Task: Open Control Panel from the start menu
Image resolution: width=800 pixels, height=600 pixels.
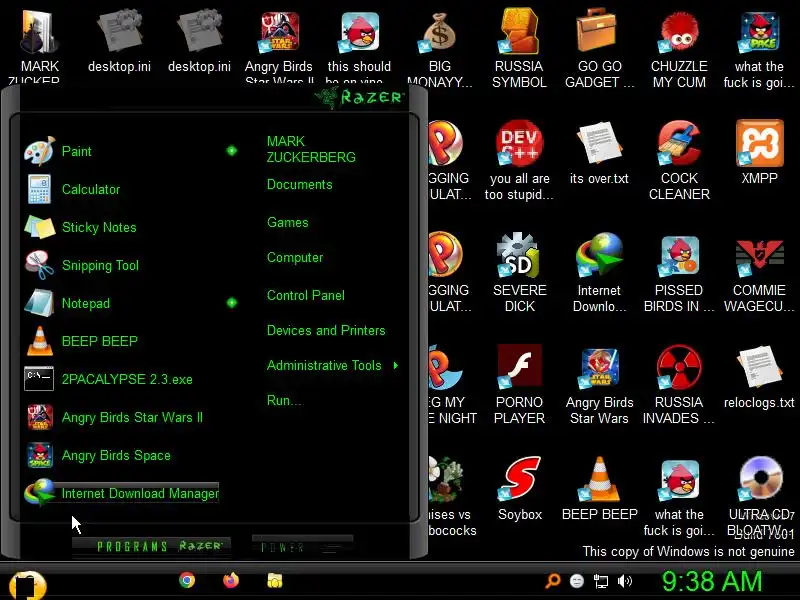Action: 306,295
